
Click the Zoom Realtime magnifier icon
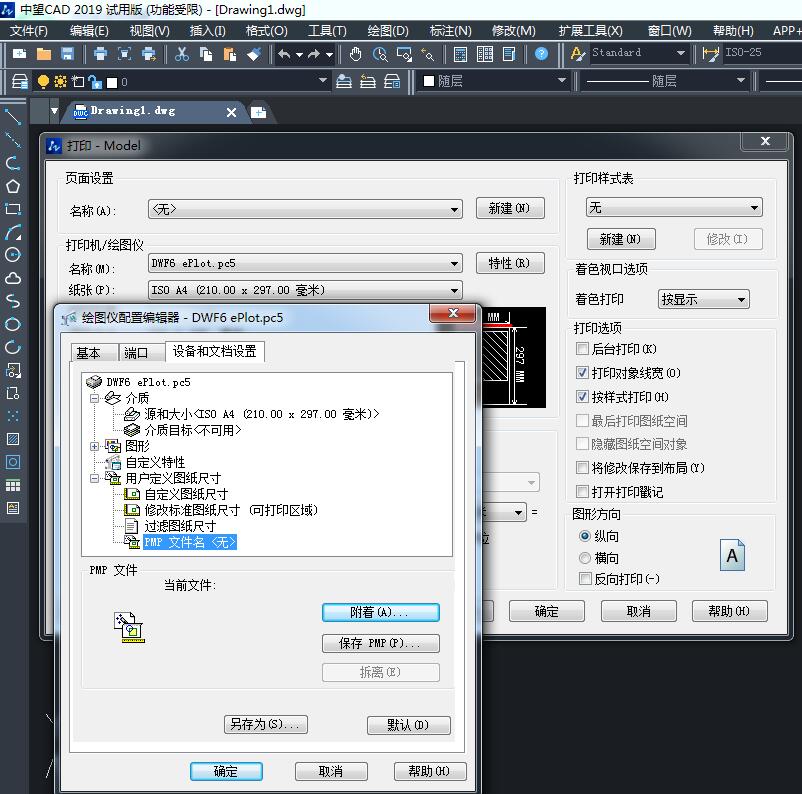(x=380, y=53)
